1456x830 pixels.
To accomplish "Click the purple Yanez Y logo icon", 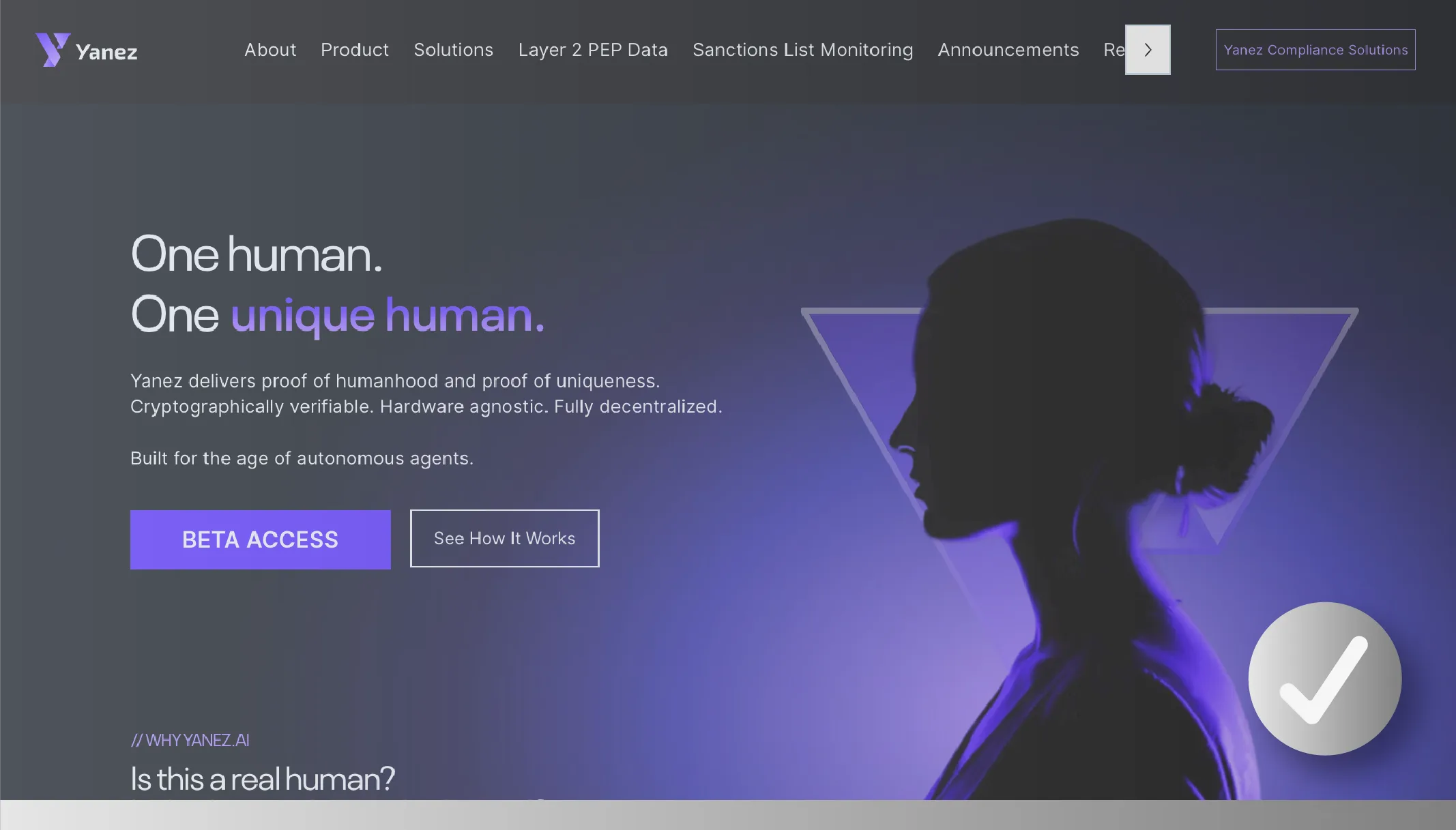I will click(53, 50).
